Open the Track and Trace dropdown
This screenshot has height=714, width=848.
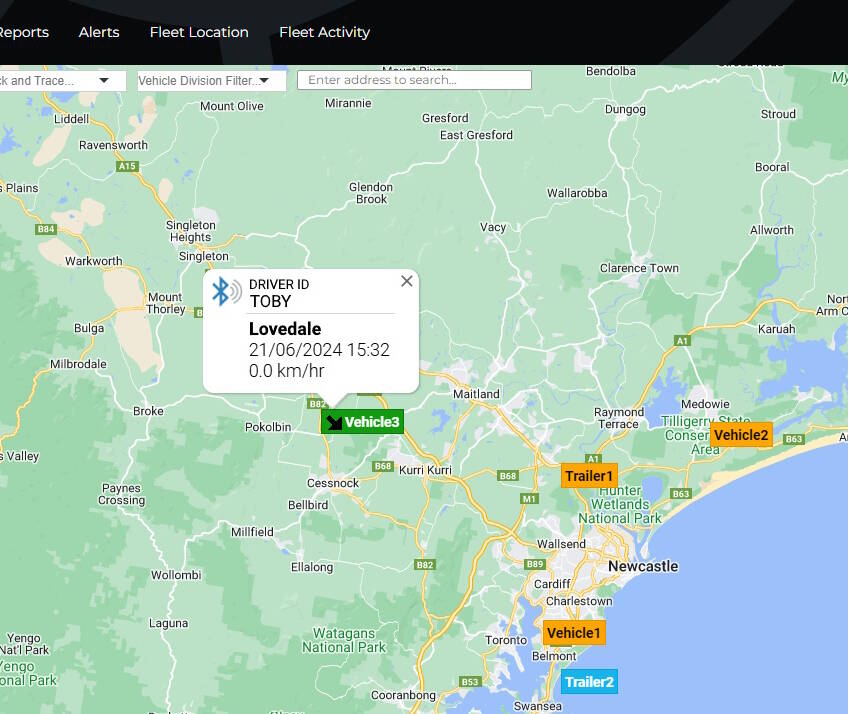(x=62, y=80)
